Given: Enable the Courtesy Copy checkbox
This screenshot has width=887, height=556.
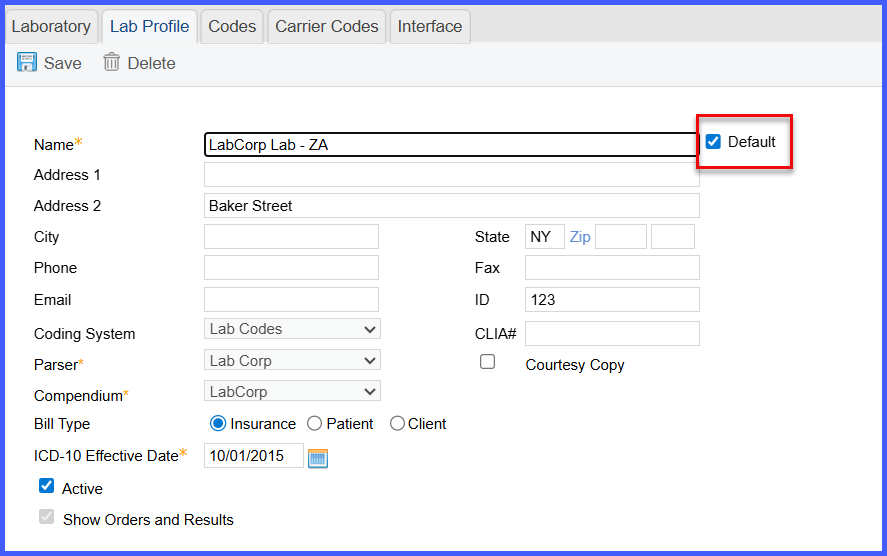Looking at the screenshot, I should point(487,361).
